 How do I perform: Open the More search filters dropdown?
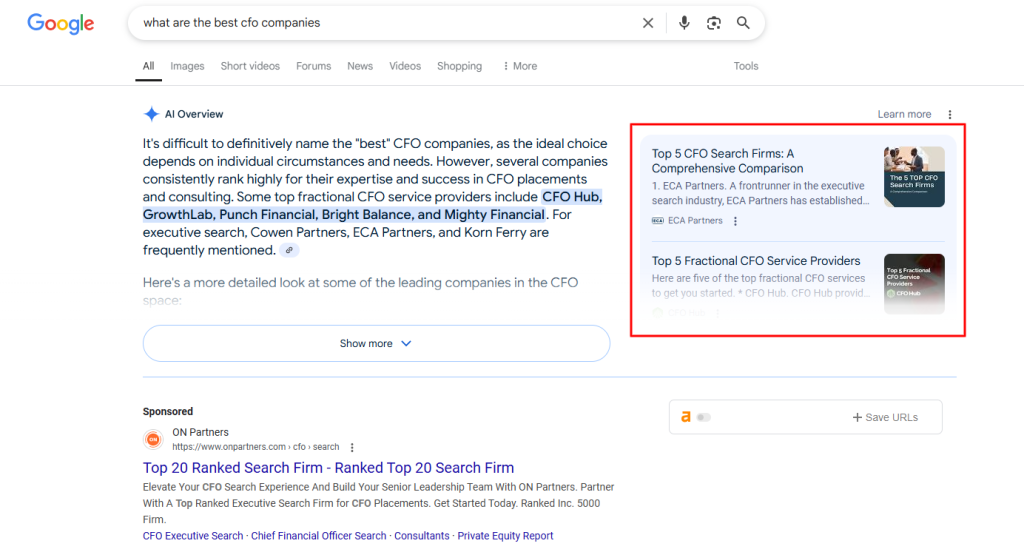tap(520, 66)
